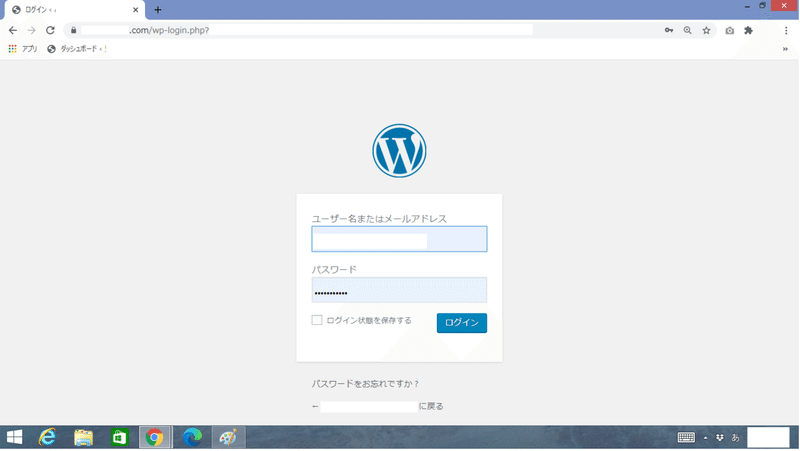Click the zoom magnifier icon in address bar

(x=688, y=31)
